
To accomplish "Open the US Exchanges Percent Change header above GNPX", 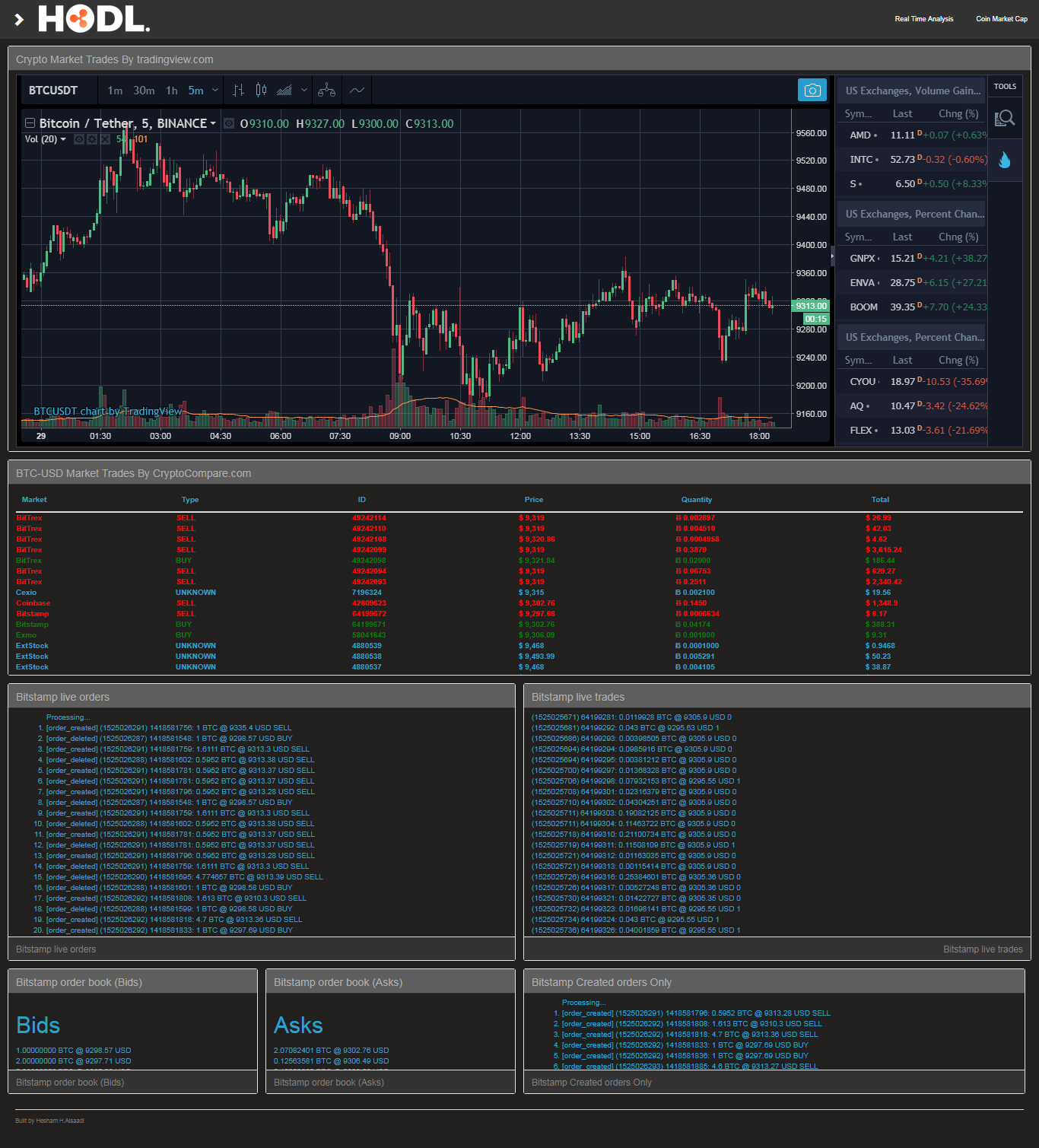I will tap(912, 214).
